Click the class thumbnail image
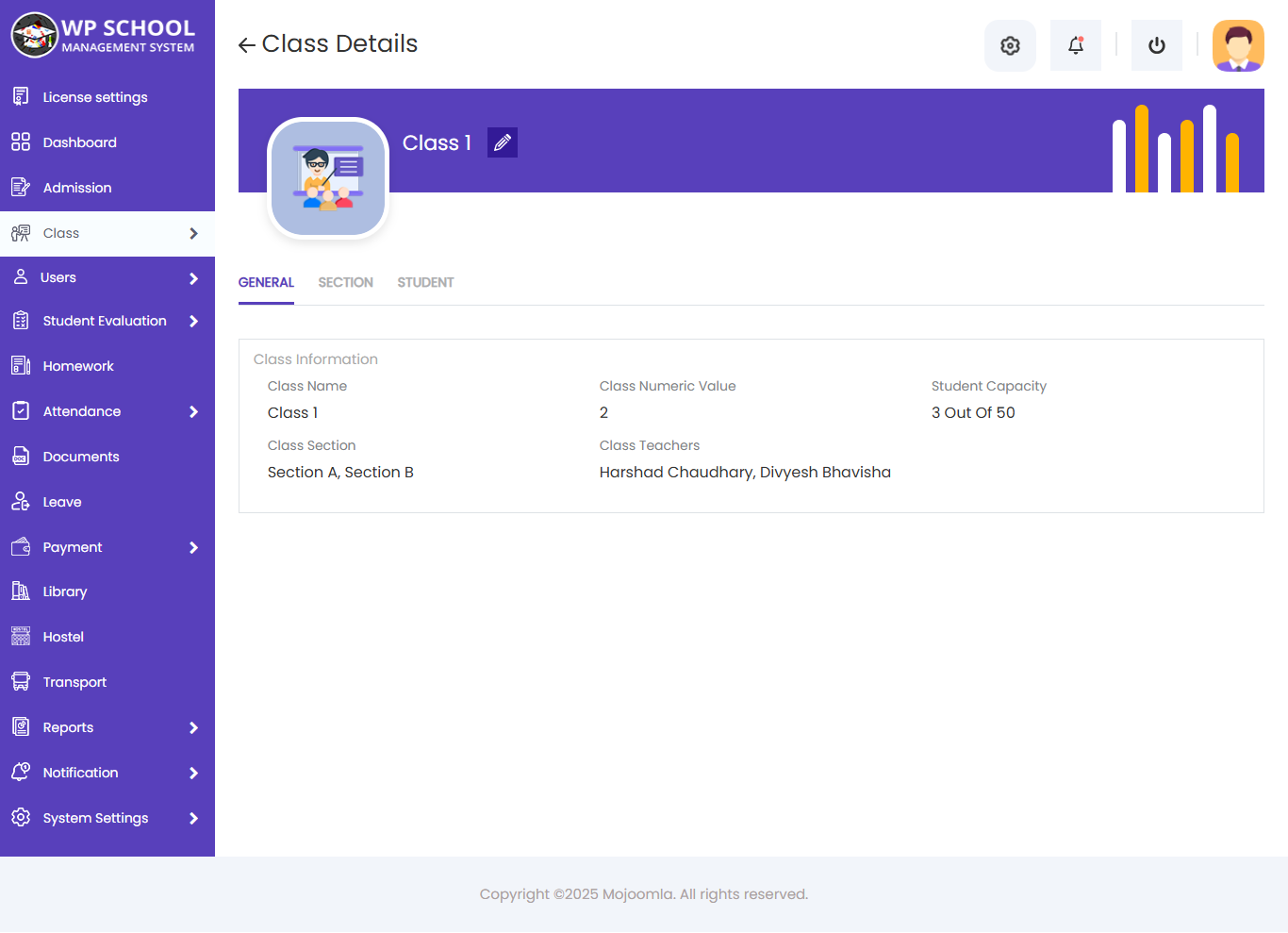The height and width of the screenshot is (933, 1288). pyautogui.click(x=328, y=178)
